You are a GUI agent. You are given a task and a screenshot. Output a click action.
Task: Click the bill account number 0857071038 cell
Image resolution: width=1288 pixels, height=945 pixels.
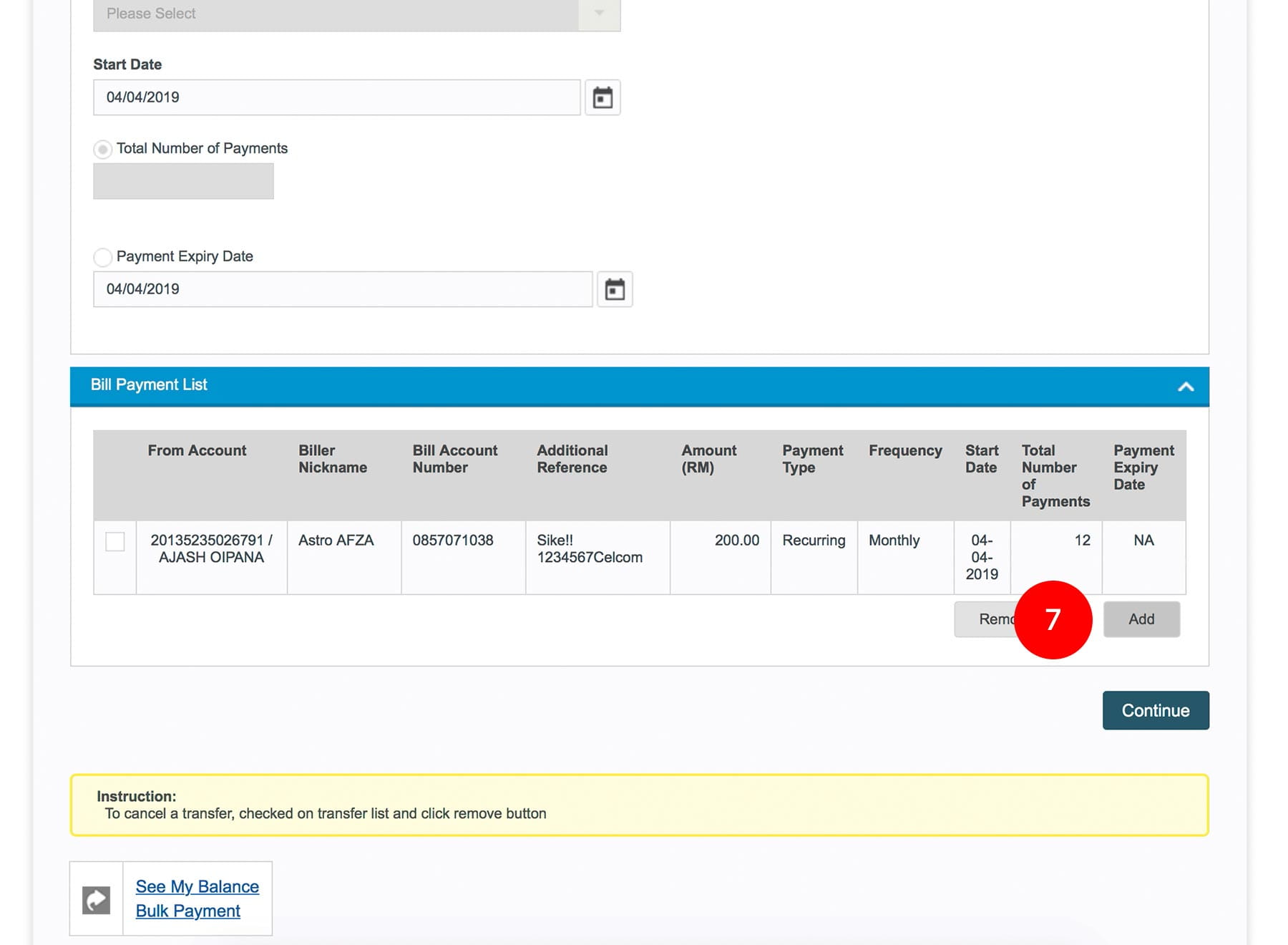coord(453,541)
